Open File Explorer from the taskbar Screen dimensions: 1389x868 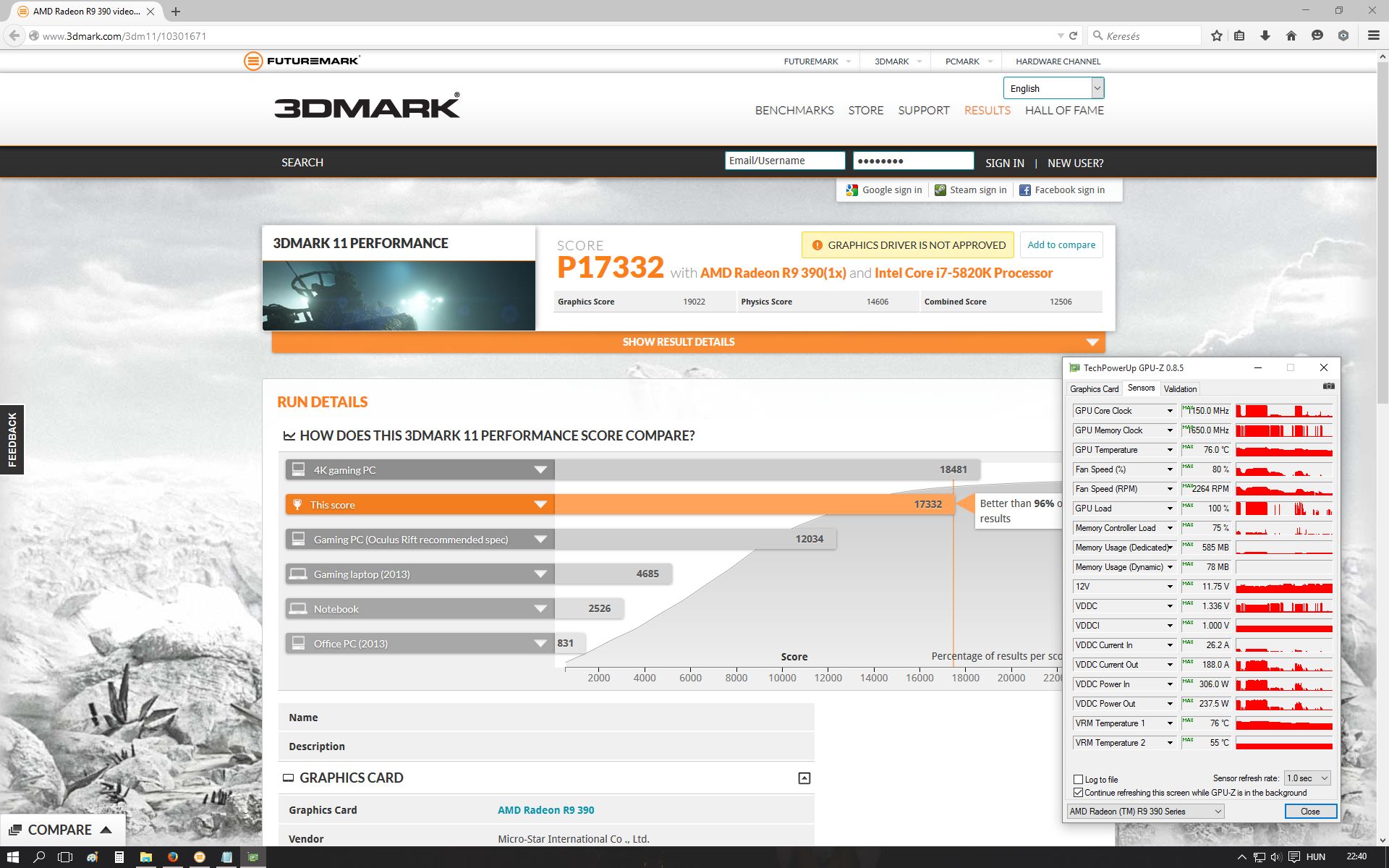coord(146,857)
